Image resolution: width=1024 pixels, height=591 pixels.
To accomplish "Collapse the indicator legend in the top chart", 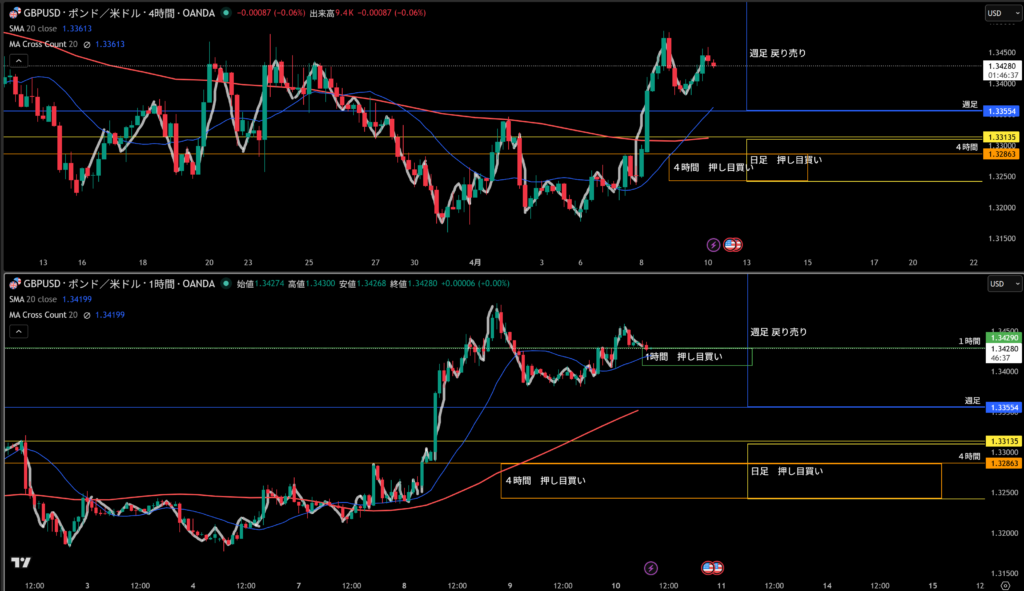I will pos(20,61).
